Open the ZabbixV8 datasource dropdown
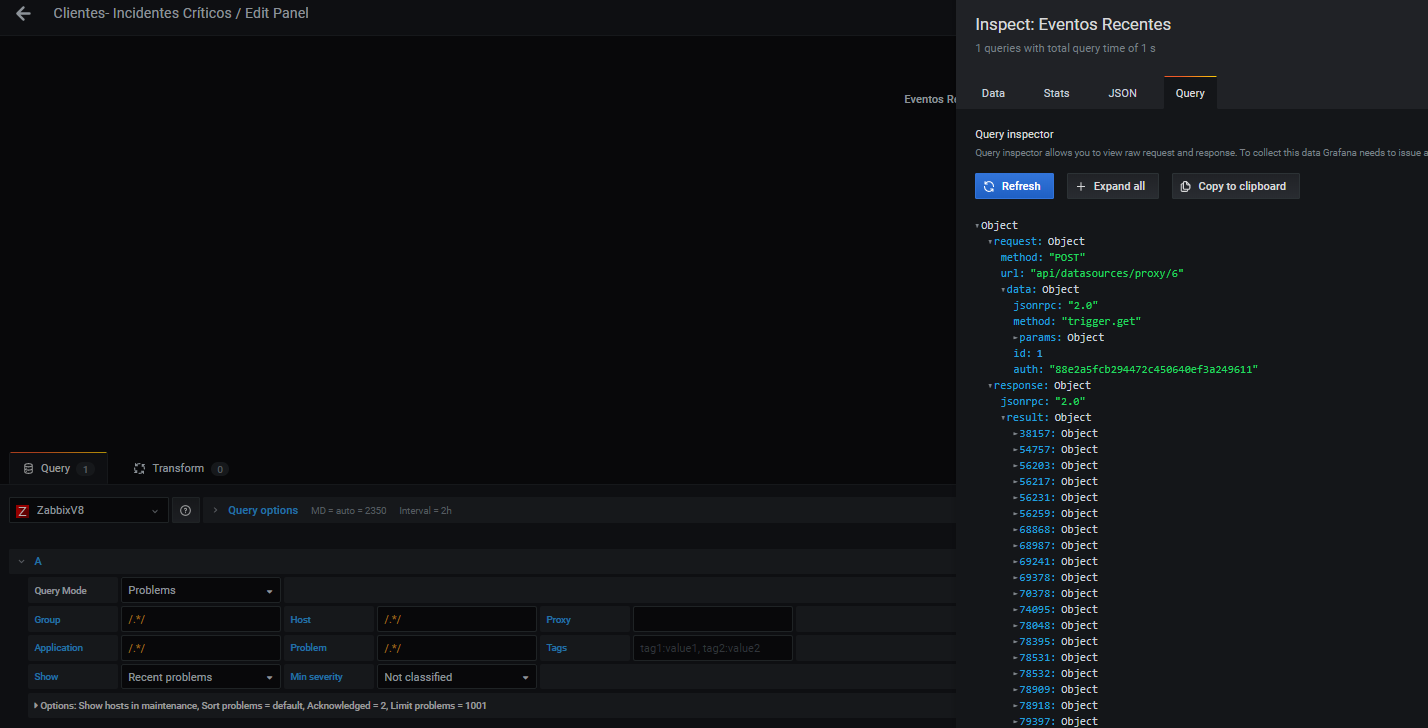Screen dimensions: 1428x728 (89, 510)
